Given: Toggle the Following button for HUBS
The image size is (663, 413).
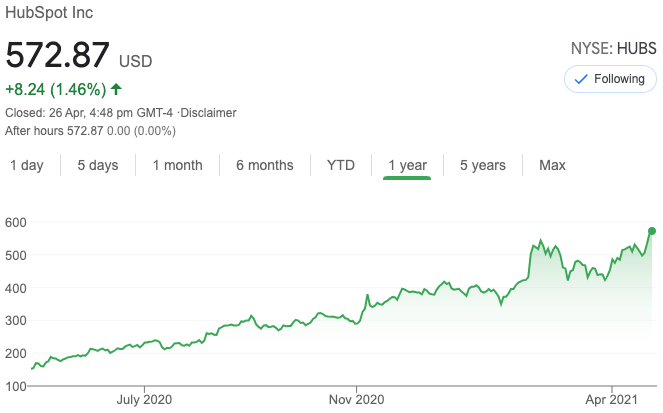Looking at the screenshot, I should point(609,79).
